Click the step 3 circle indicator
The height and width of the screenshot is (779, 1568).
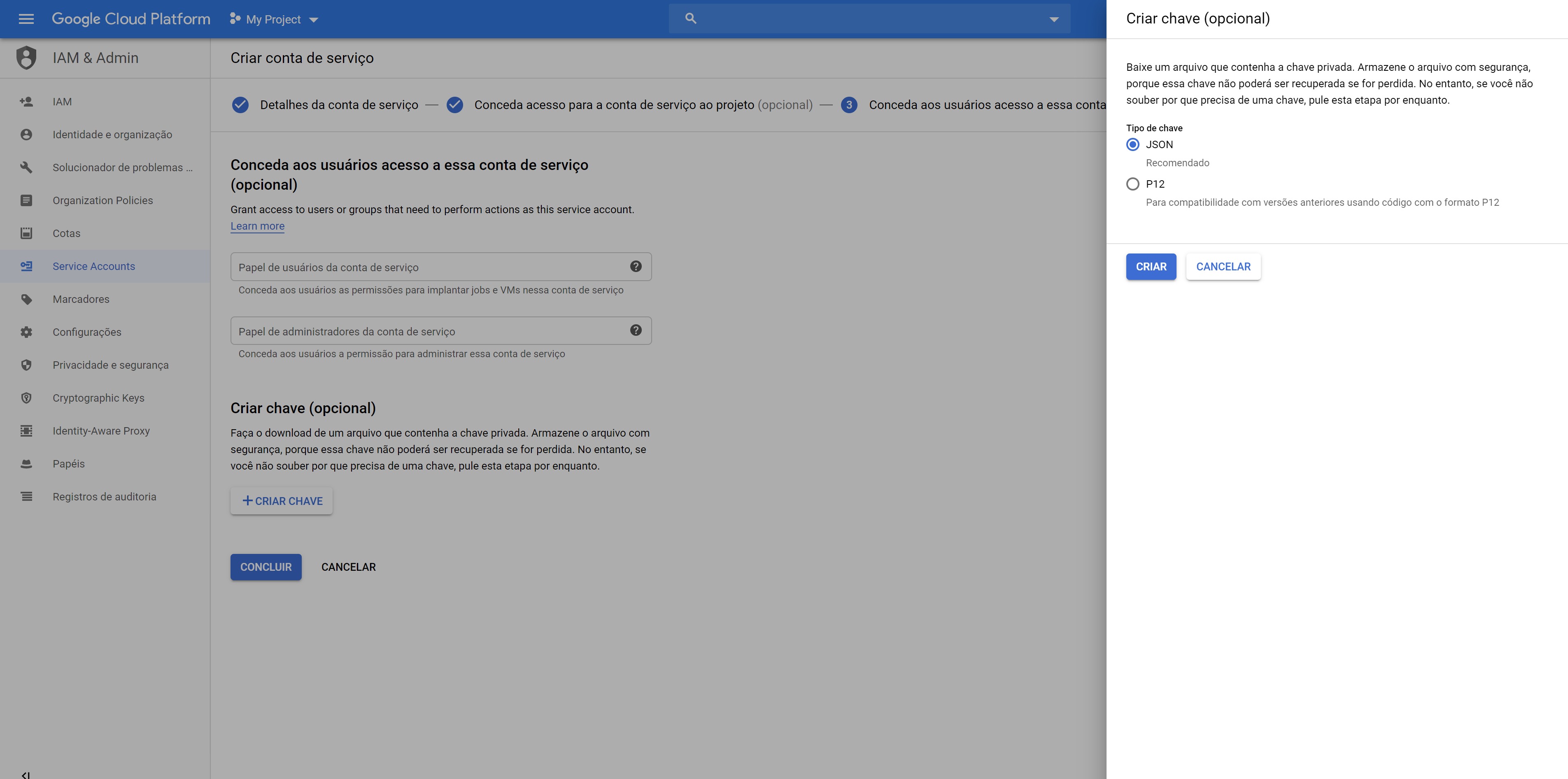click(849, 105)
